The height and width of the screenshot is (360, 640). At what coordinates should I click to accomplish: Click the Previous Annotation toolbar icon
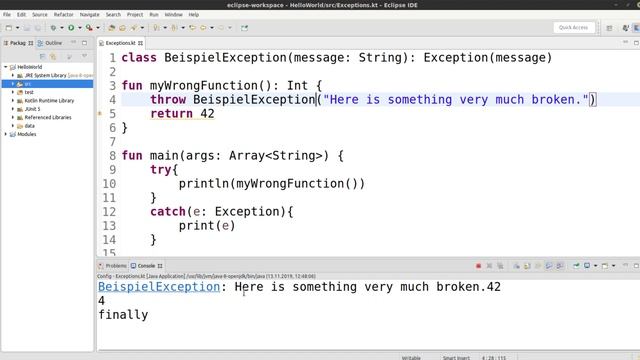tap(174, 28)
